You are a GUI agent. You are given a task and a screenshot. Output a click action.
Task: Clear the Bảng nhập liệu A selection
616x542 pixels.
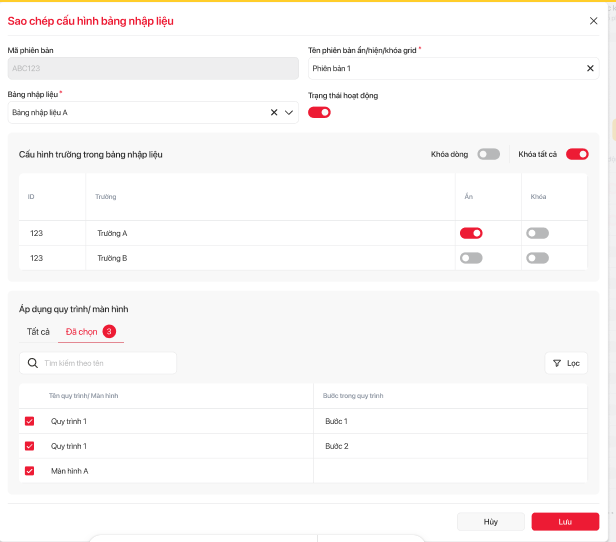click(274, 113)
